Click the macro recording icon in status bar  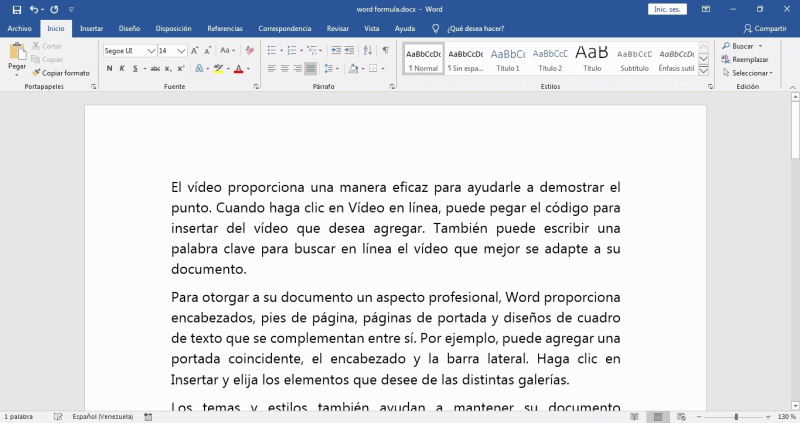click(x=148, y=417)
